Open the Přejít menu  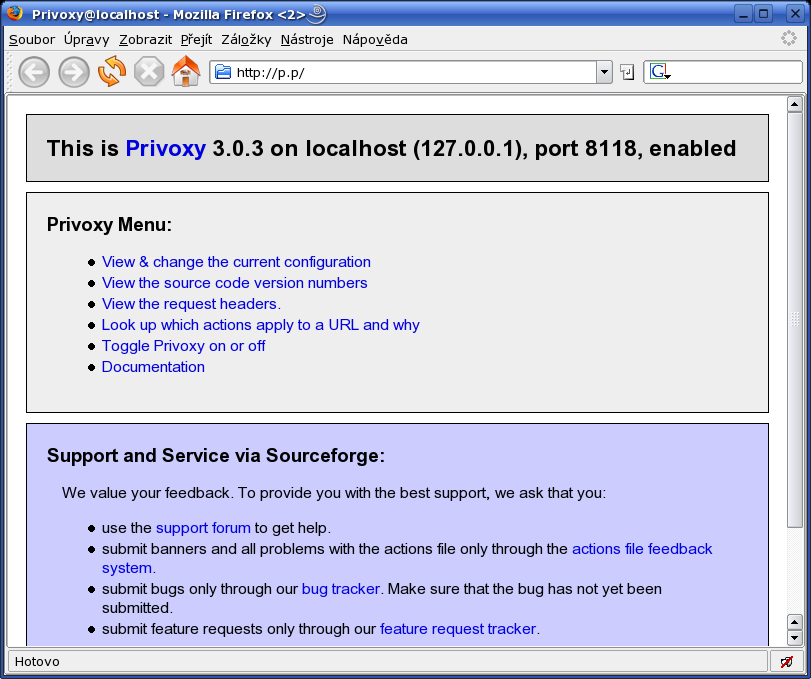(x=197, y=40)
